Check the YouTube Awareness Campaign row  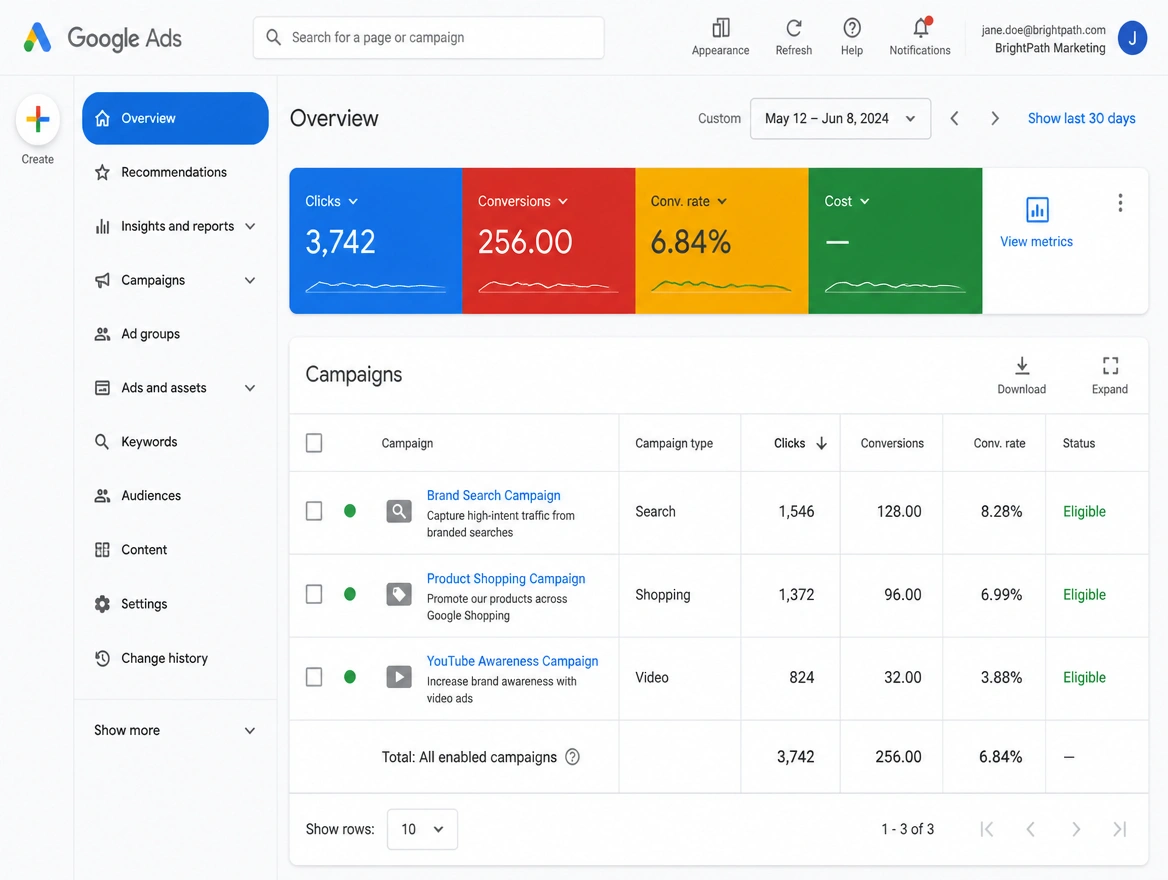click(314, 677)
